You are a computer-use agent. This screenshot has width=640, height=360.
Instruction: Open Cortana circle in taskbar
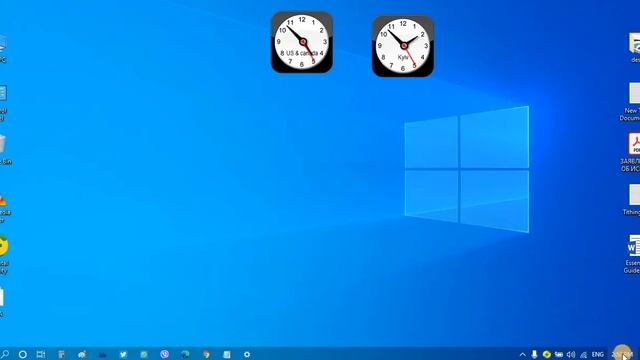[x=23, y=354]
